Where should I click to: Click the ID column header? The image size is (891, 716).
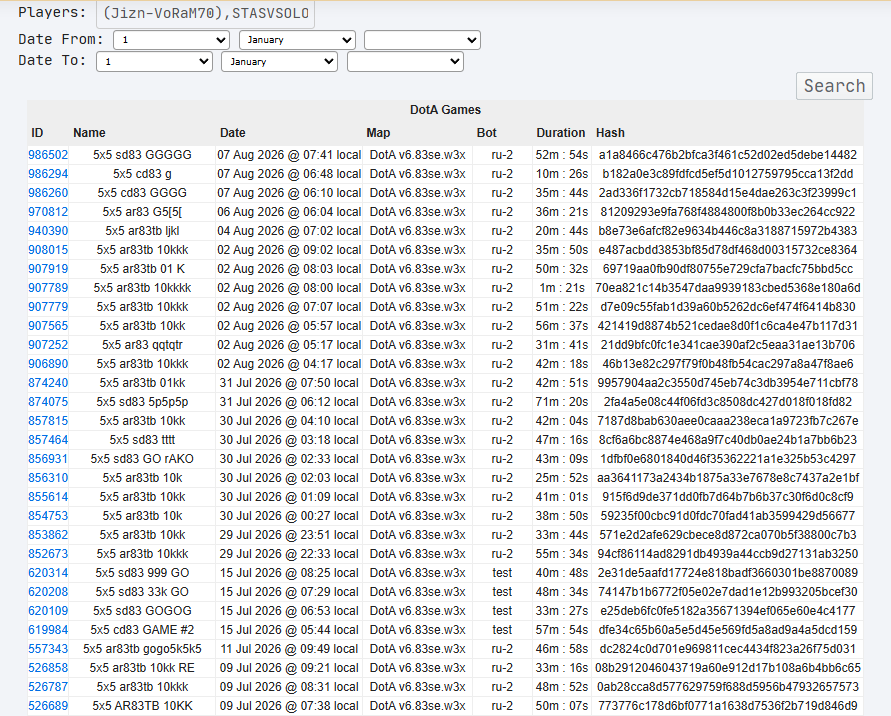(37, 133)
